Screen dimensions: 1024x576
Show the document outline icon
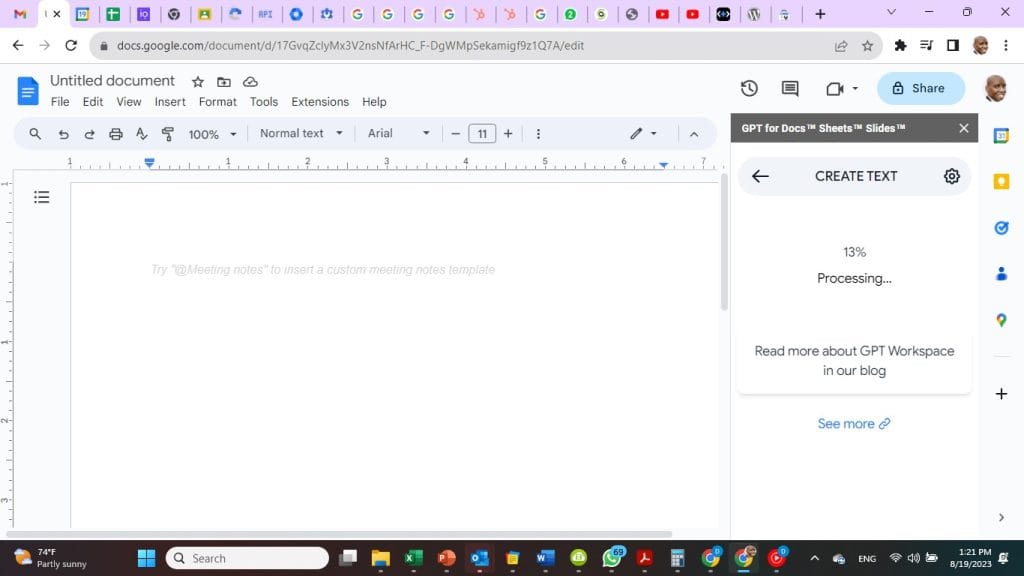pos(42,197)
